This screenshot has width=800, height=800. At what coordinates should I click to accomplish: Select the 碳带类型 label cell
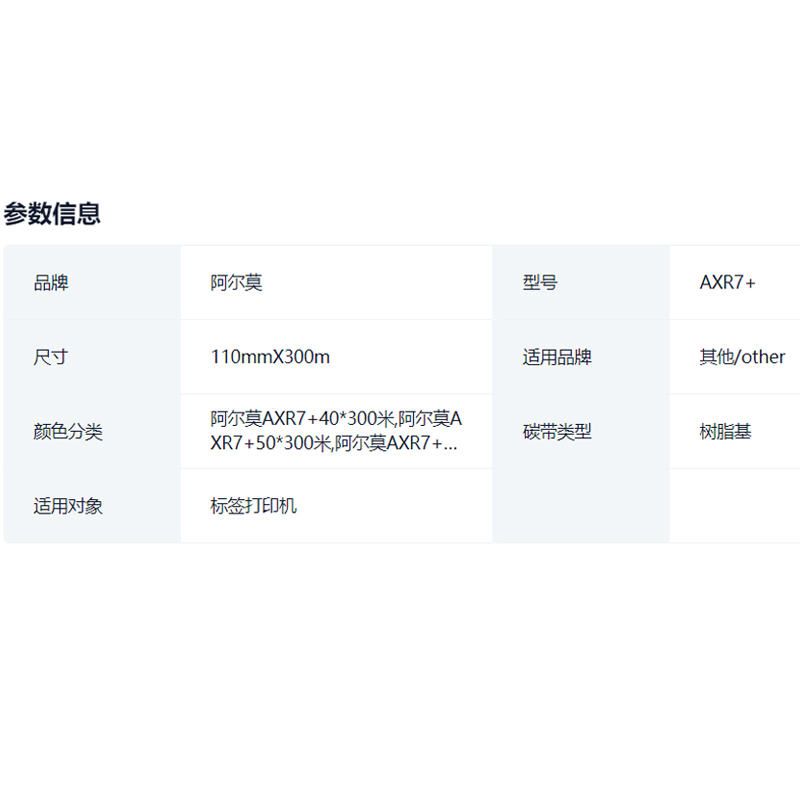[581, 432]
